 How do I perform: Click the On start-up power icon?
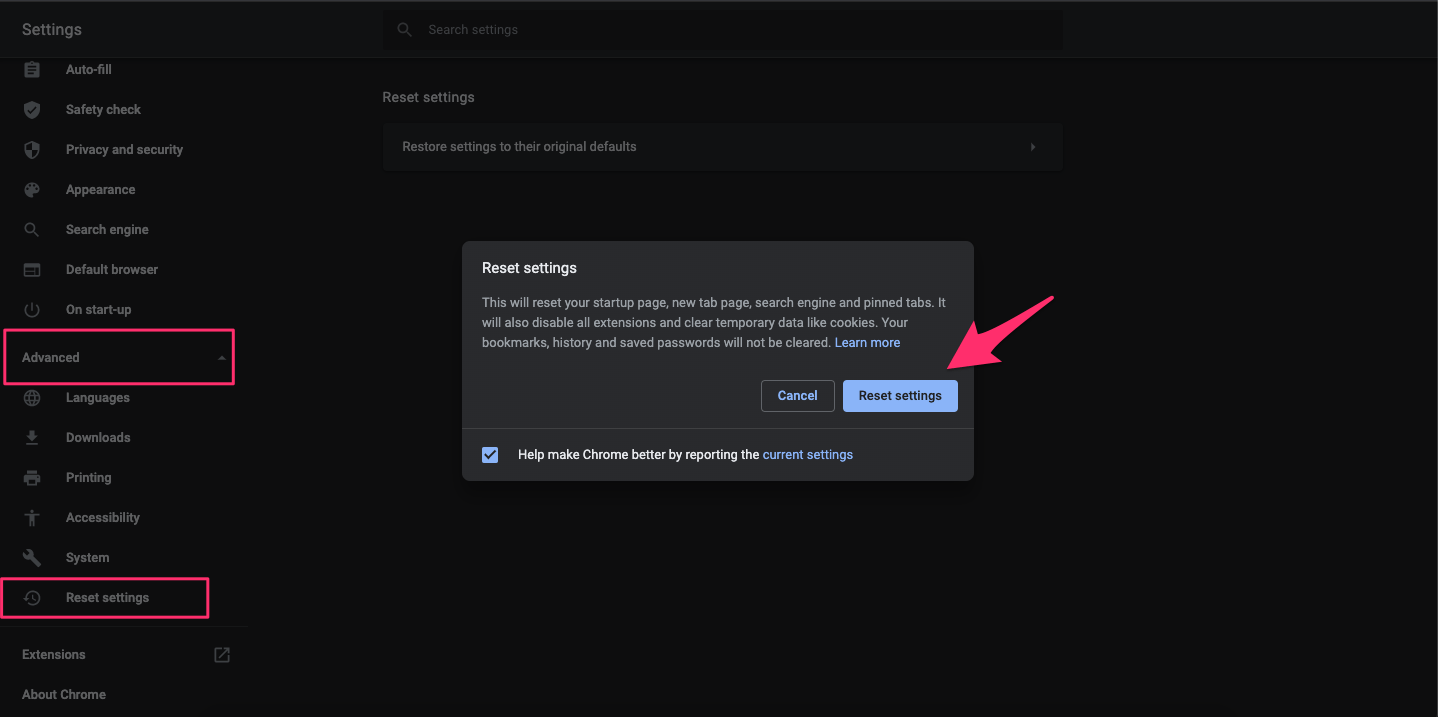click(32, 310)
